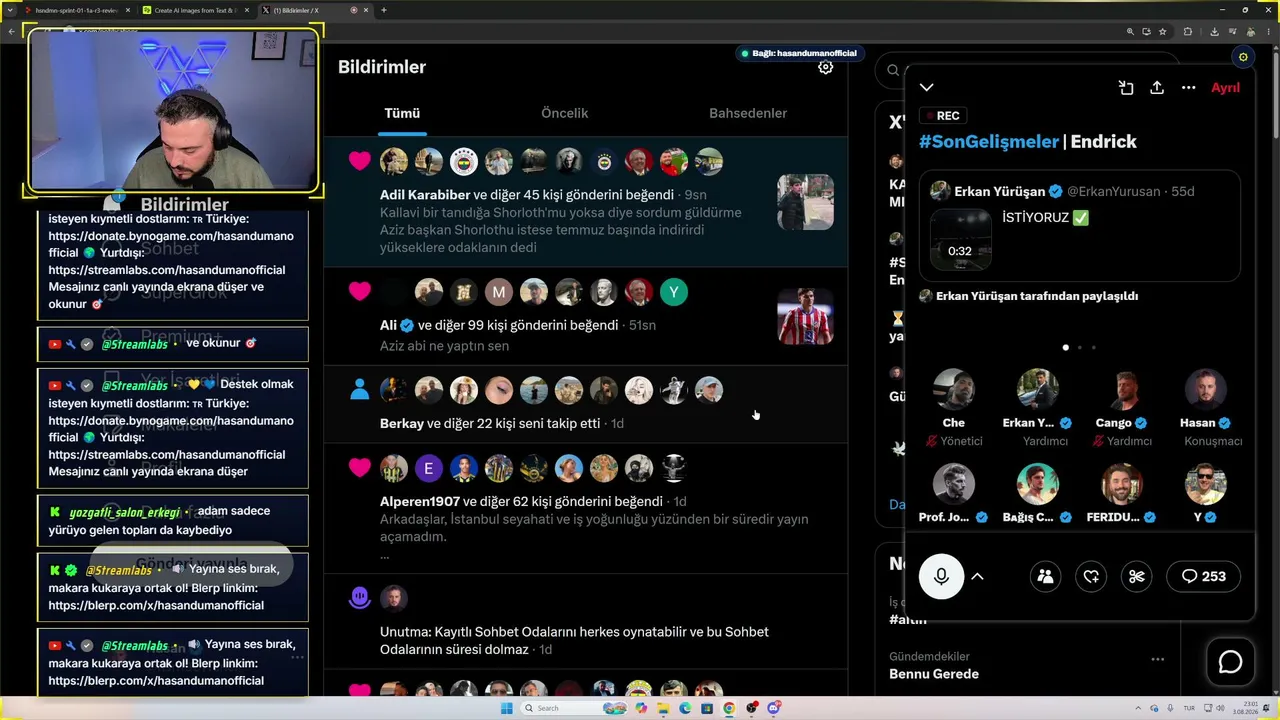Share the Space using the upload icon
The image size is (1280, 720).
pos(1157,88)
